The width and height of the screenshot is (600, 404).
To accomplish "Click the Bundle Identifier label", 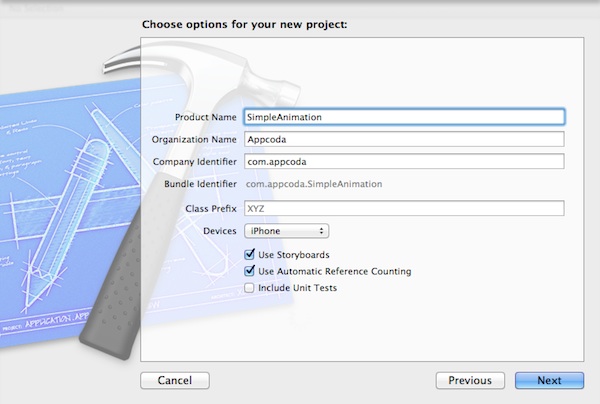I will [x=200, y=184].
